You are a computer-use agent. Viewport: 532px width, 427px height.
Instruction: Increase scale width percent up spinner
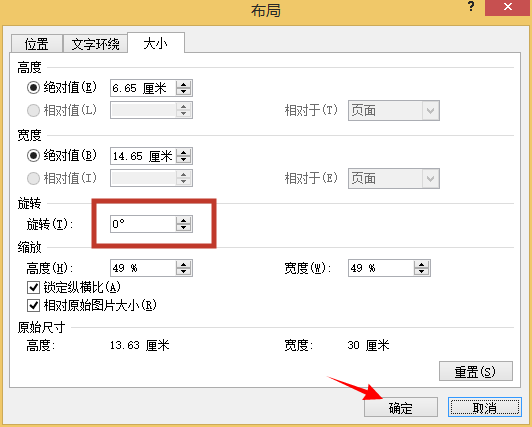pyautogui.click(x=422, y=264)
